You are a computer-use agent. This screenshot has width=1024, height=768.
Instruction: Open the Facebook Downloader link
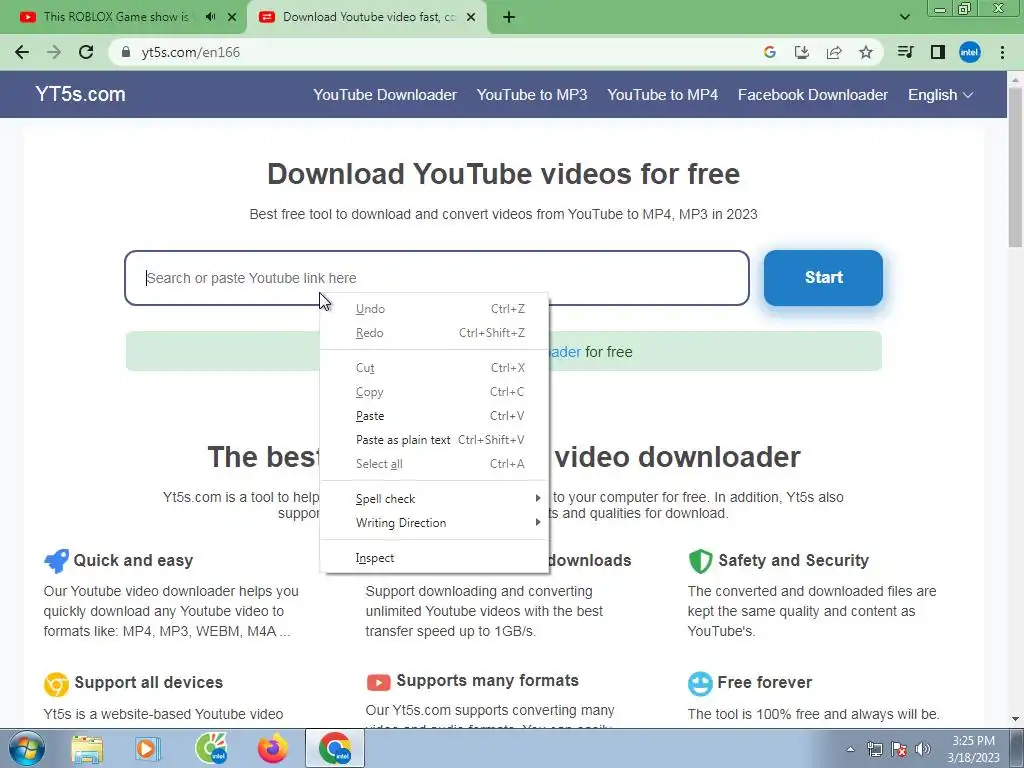tap(812, 95)
